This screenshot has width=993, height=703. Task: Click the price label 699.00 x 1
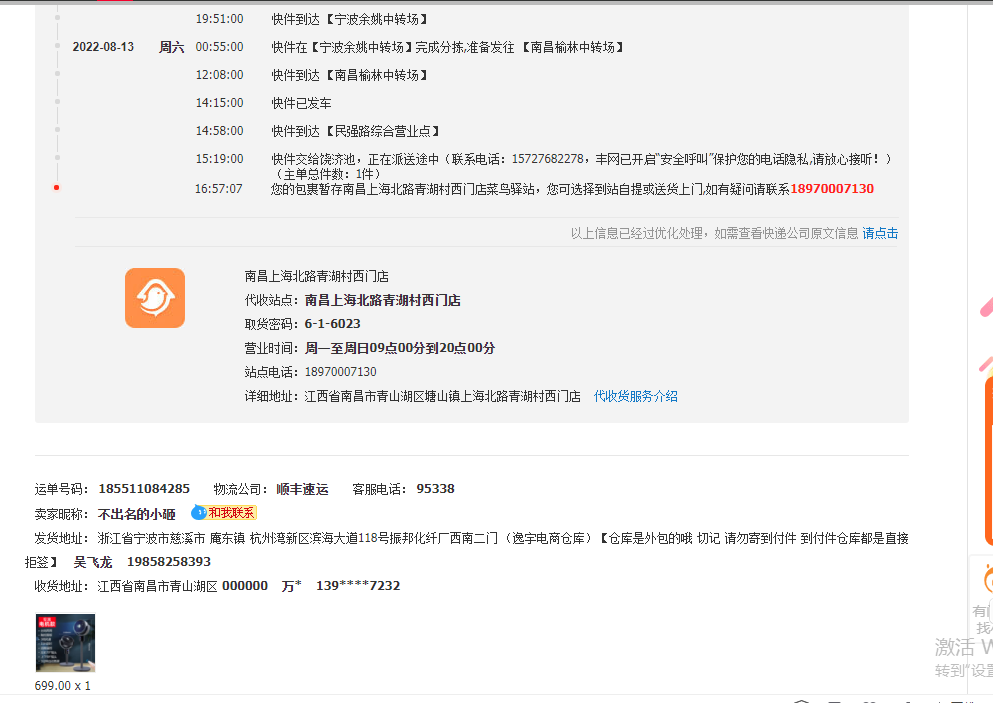[x=63, y=686]
